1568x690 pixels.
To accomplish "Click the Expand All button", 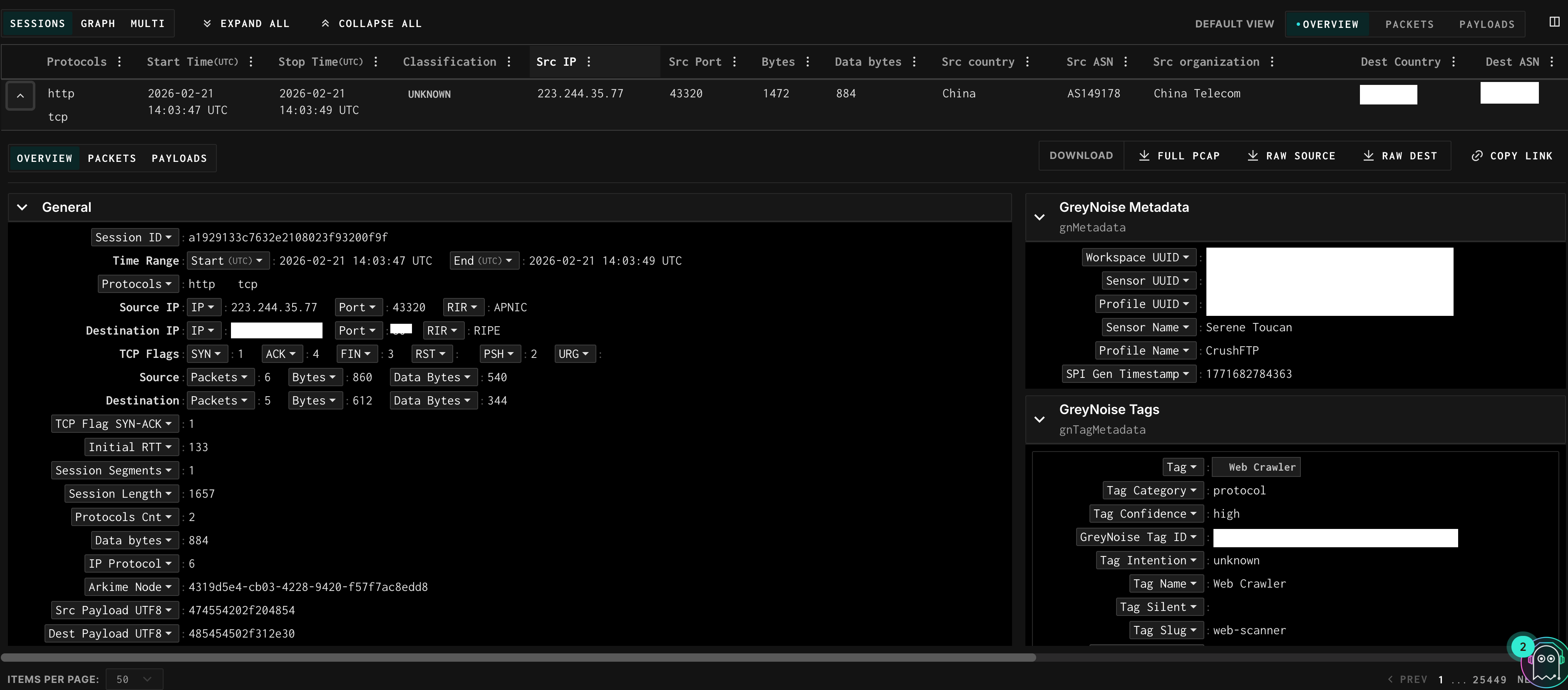I will (x=246, y=23).
